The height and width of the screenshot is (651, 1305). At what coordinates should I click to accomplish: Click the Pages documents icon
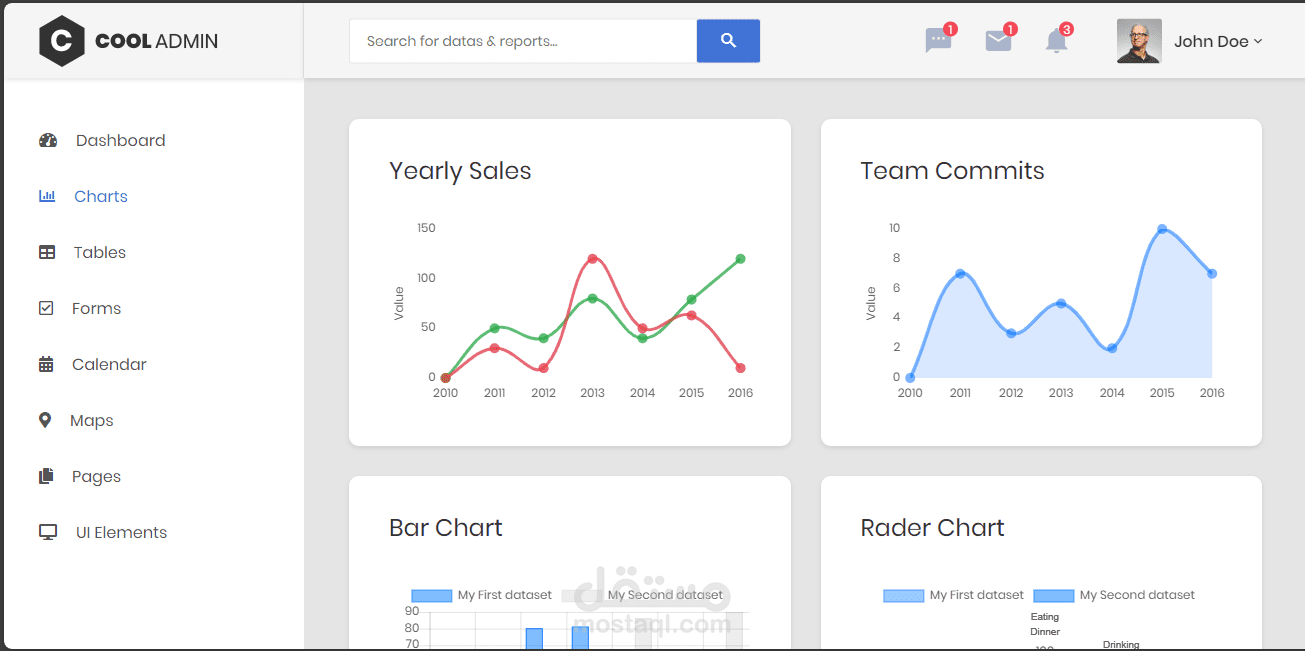pos(46,476)
